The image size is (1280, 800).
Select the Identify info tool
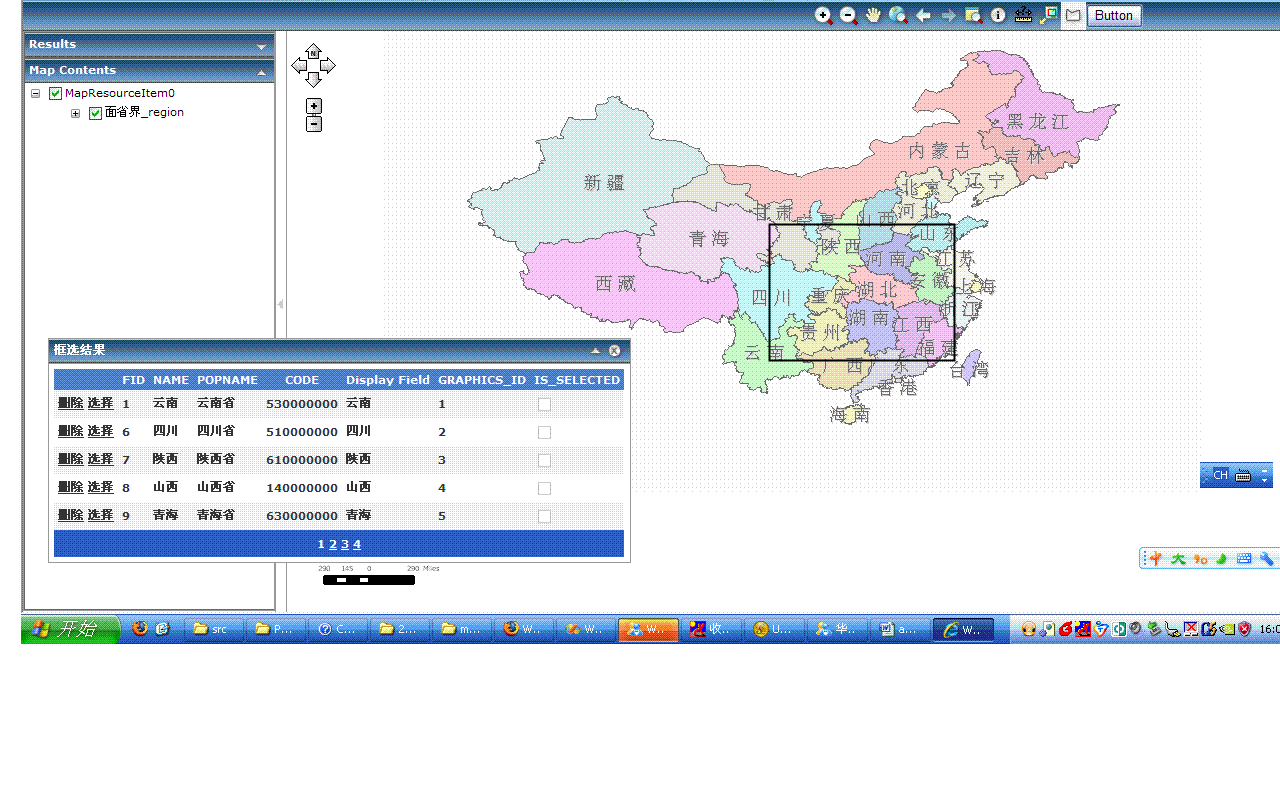pos(998,15)
